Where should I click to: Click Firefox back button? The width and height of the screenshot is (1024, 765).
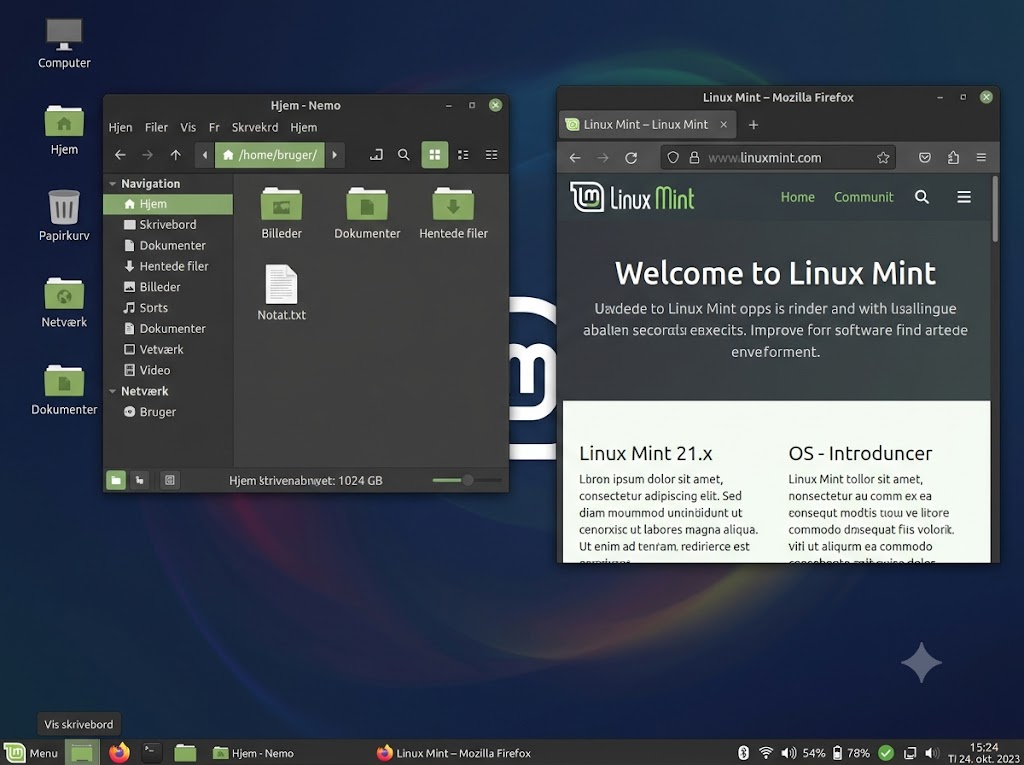pyautogui.click(x=575, y=158)
